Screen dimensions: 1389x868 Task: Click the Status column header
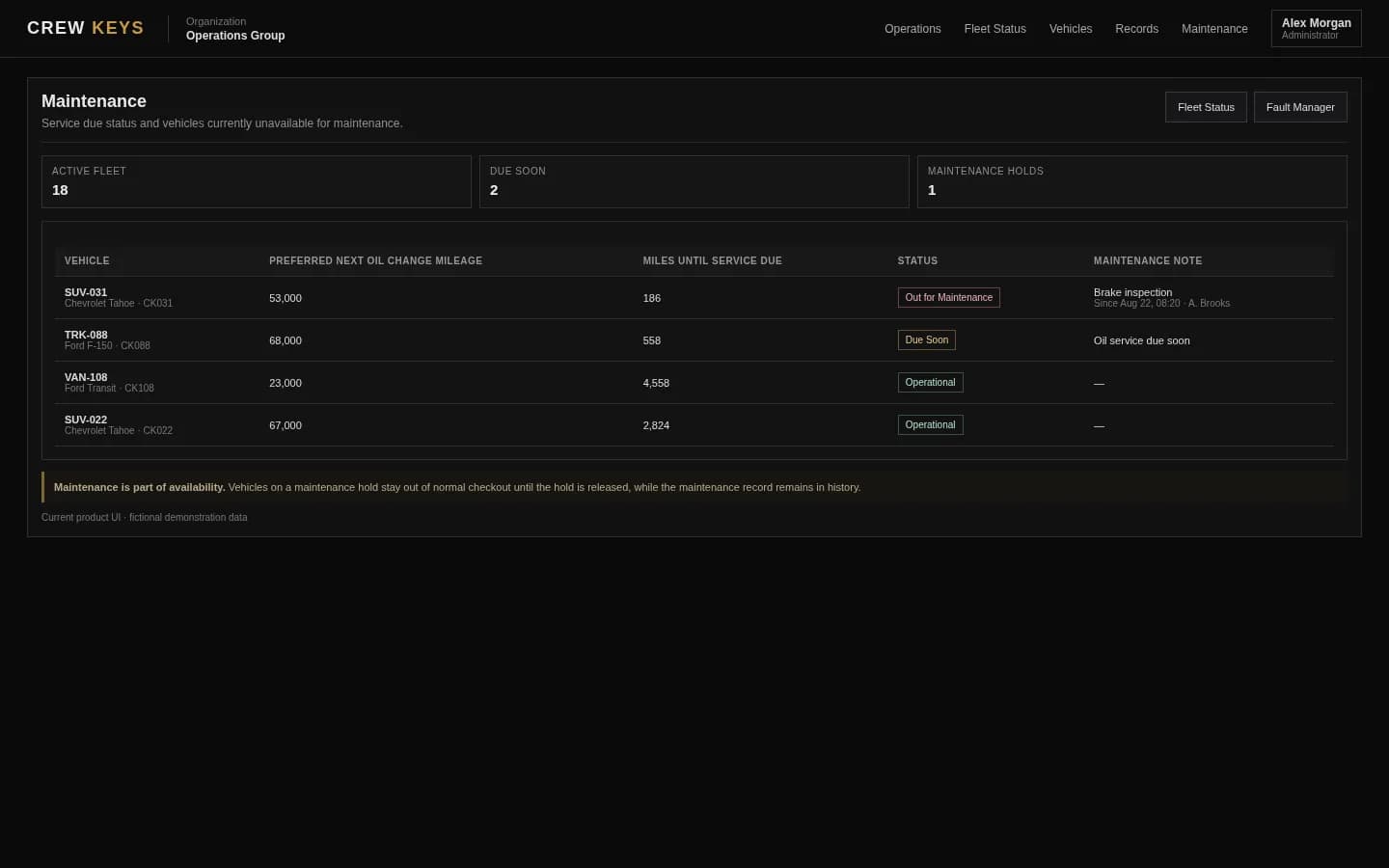coord(917,261)
